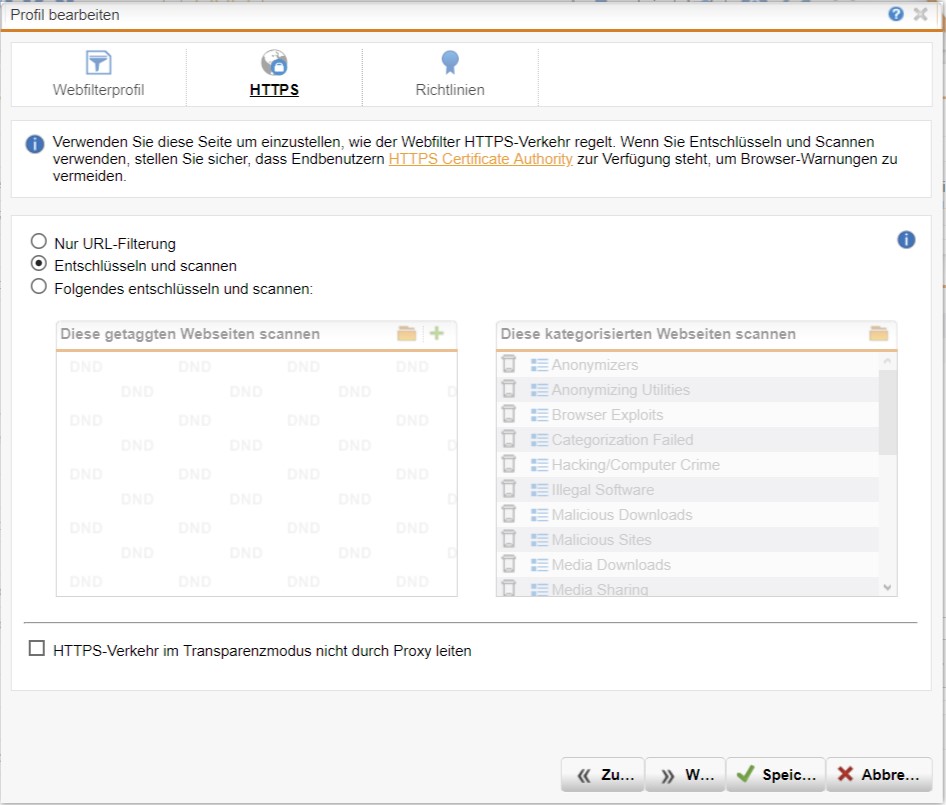Choose Folgendes entschlüsseln und scannen option
946x805 pixels.
tap(39, 288)
